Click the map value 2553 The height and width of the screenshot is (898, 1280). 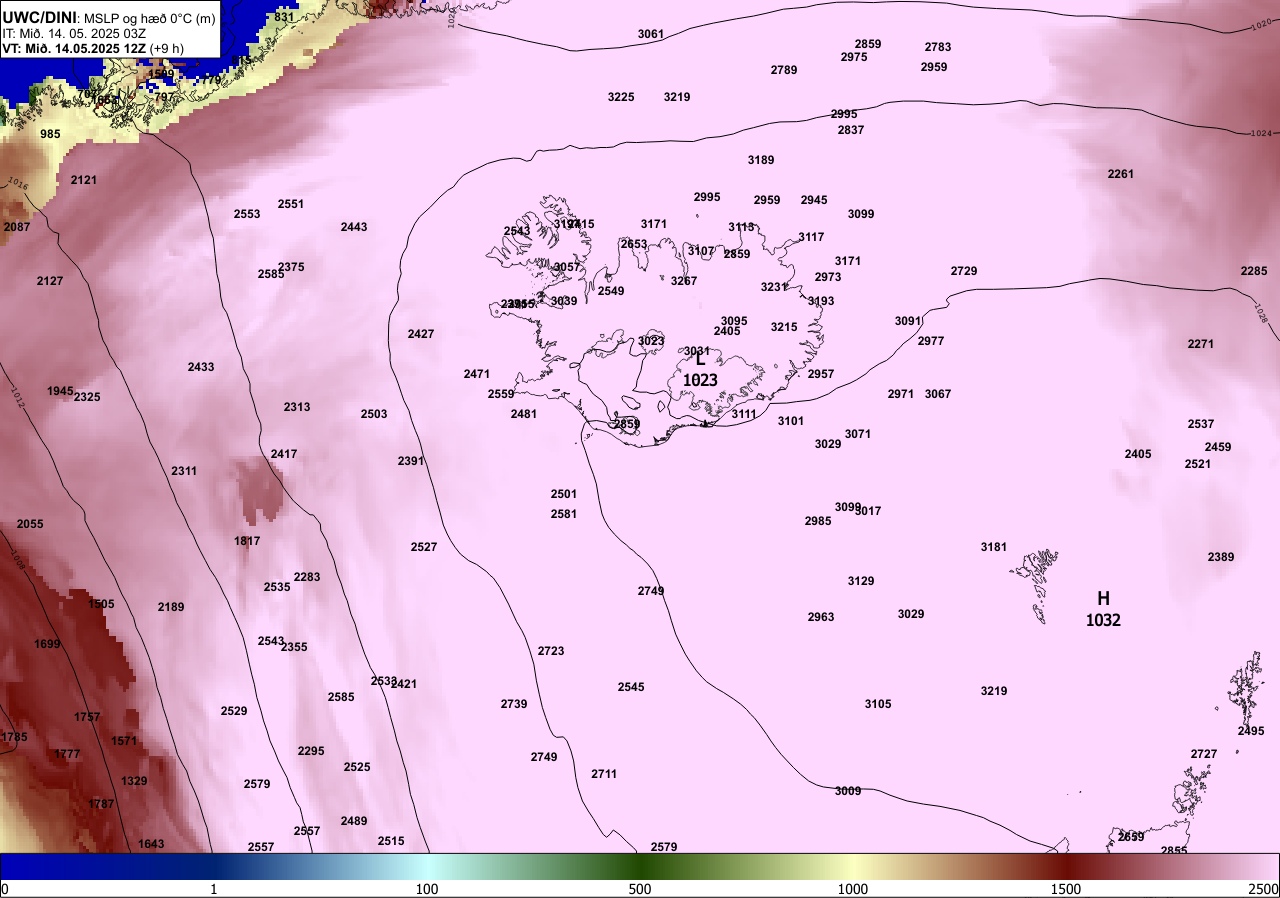tap(247, 214)
